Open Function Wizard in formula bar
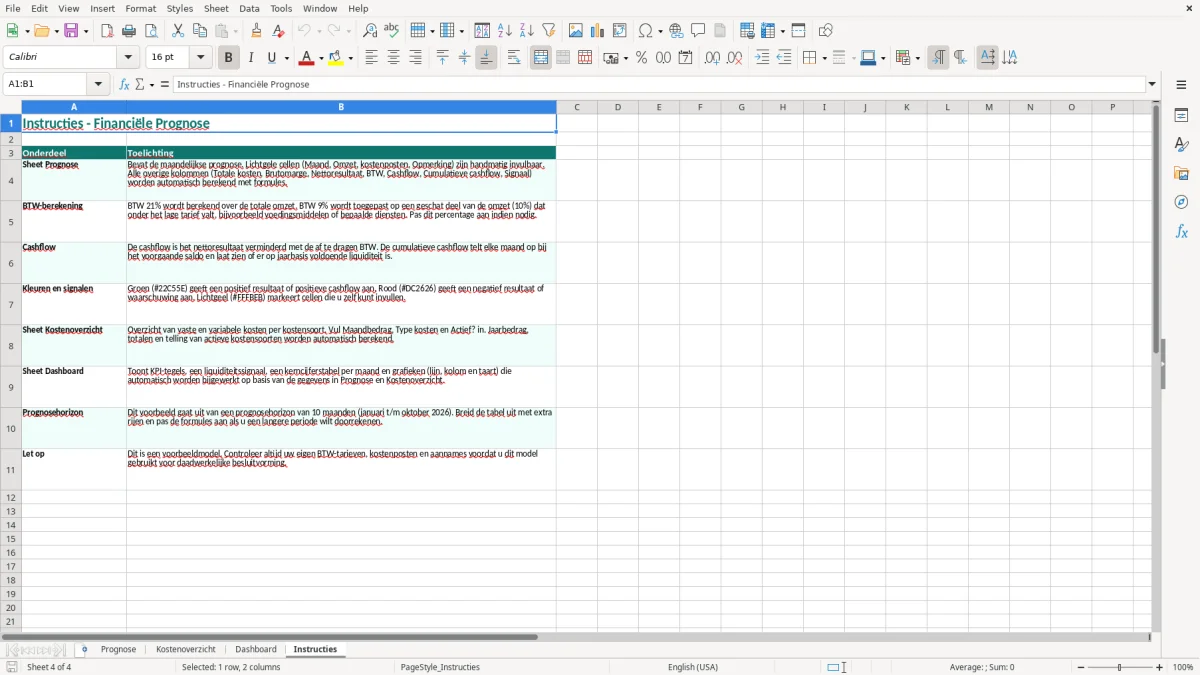 (x=125, y=85)
